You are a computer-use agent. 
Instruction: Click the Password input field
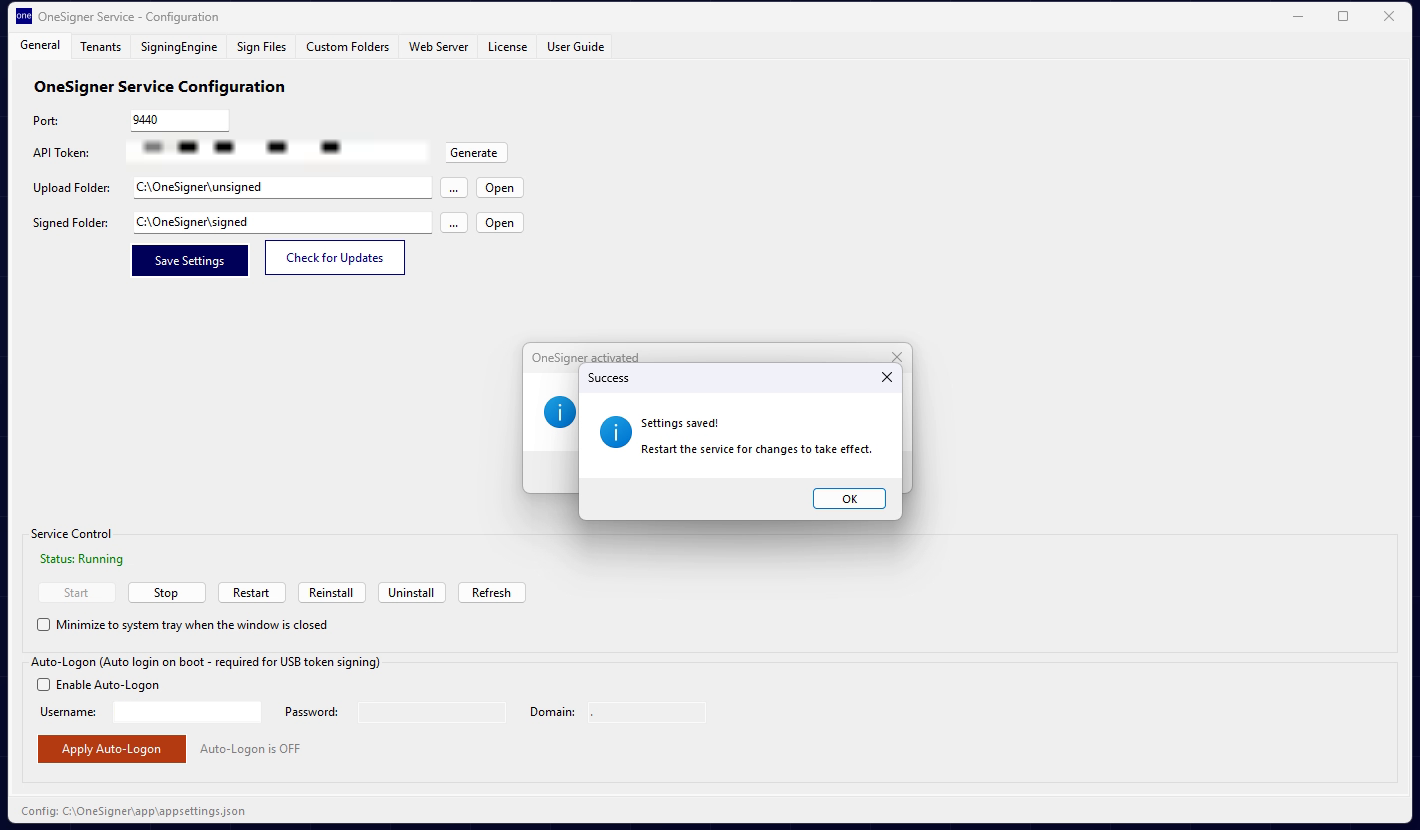(x=432, y=712)
